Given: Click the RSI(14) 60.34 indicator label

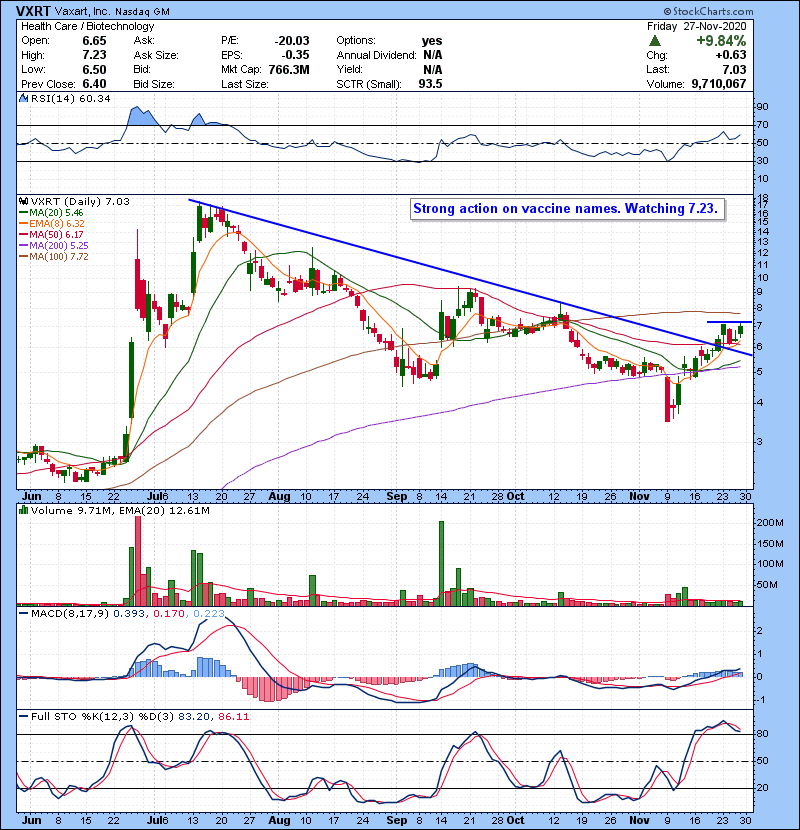Looking at the screenshot, I should [70, 98].
